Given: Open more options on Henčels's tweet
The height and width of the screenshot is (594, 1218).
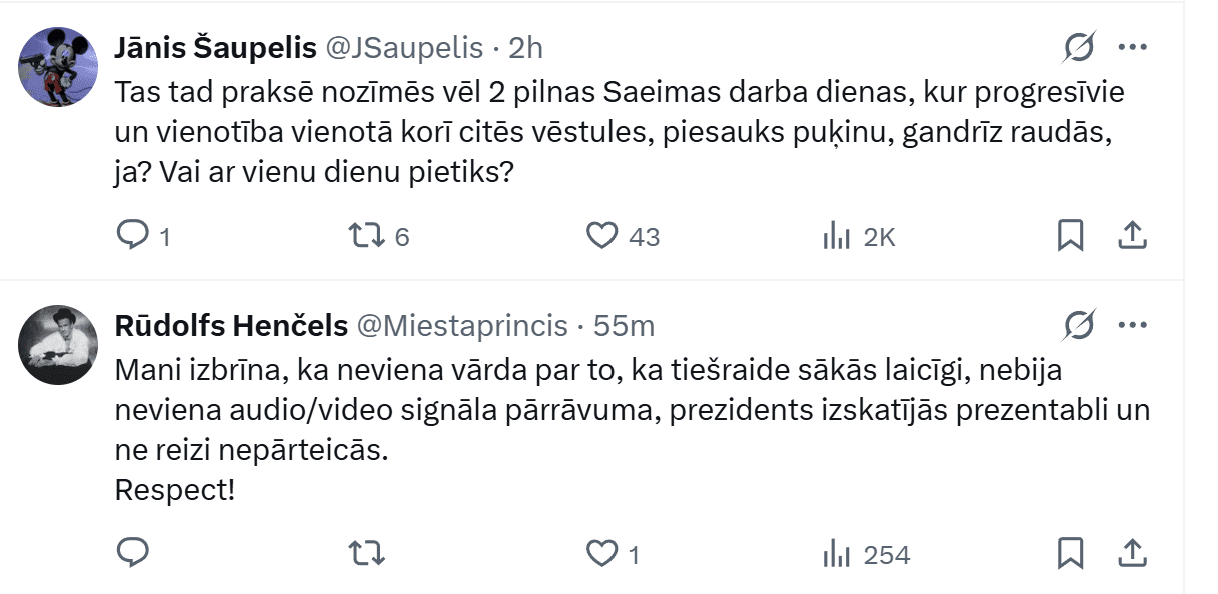Looking at the screenshot, I should (x=1132, y=325).
